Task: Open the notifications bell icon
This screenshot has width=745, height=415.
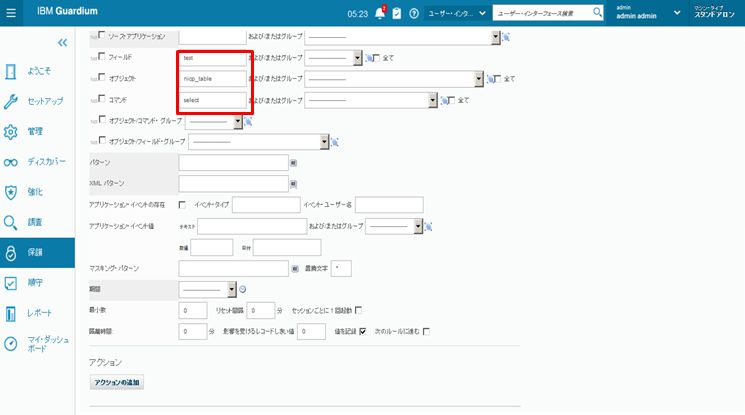Action: (379, 13)
